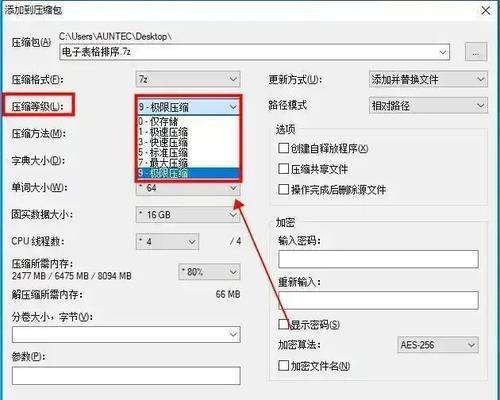Pick 7 - 最大压缩 option
This screenshot has width=500, height=400.
(189, 163)
